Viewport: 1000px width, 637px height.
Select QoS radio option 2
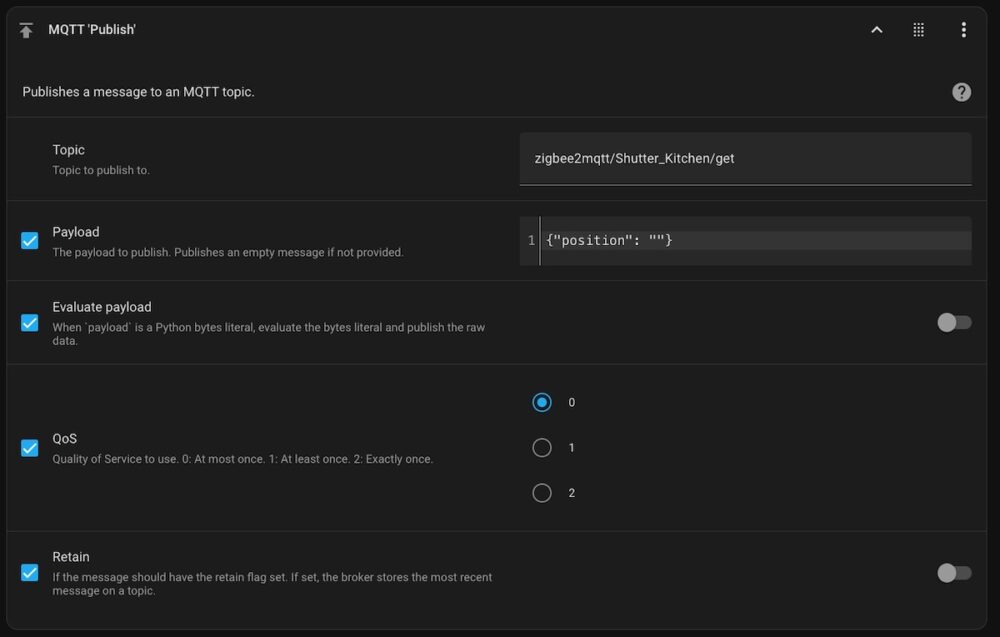point(542,493)
